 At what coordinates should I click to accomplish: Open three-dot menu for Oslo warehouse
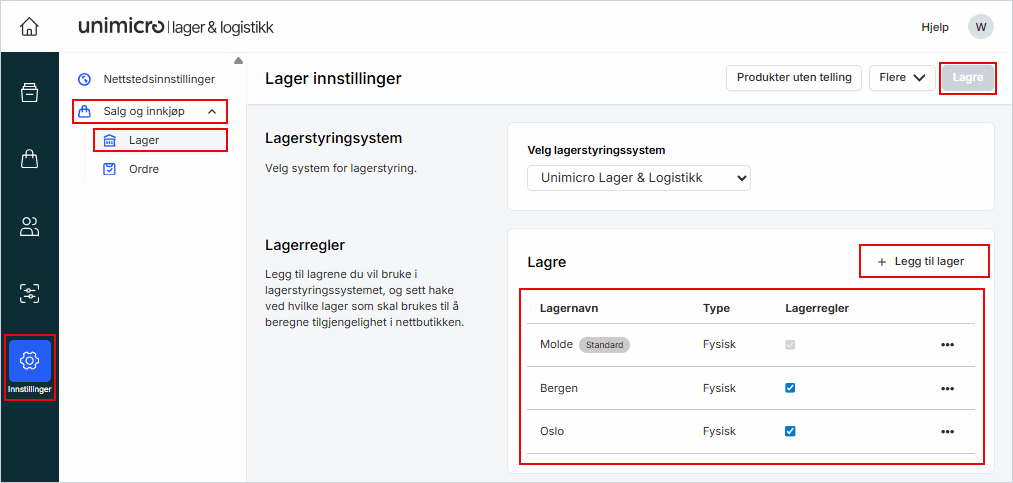point(947,432)
